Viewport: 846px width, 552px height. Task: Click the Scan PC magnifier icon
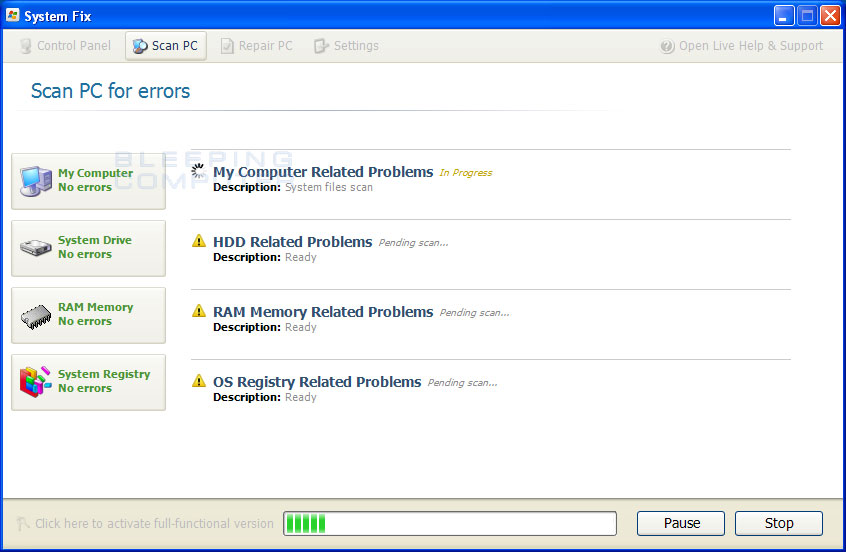coord(140,46)
